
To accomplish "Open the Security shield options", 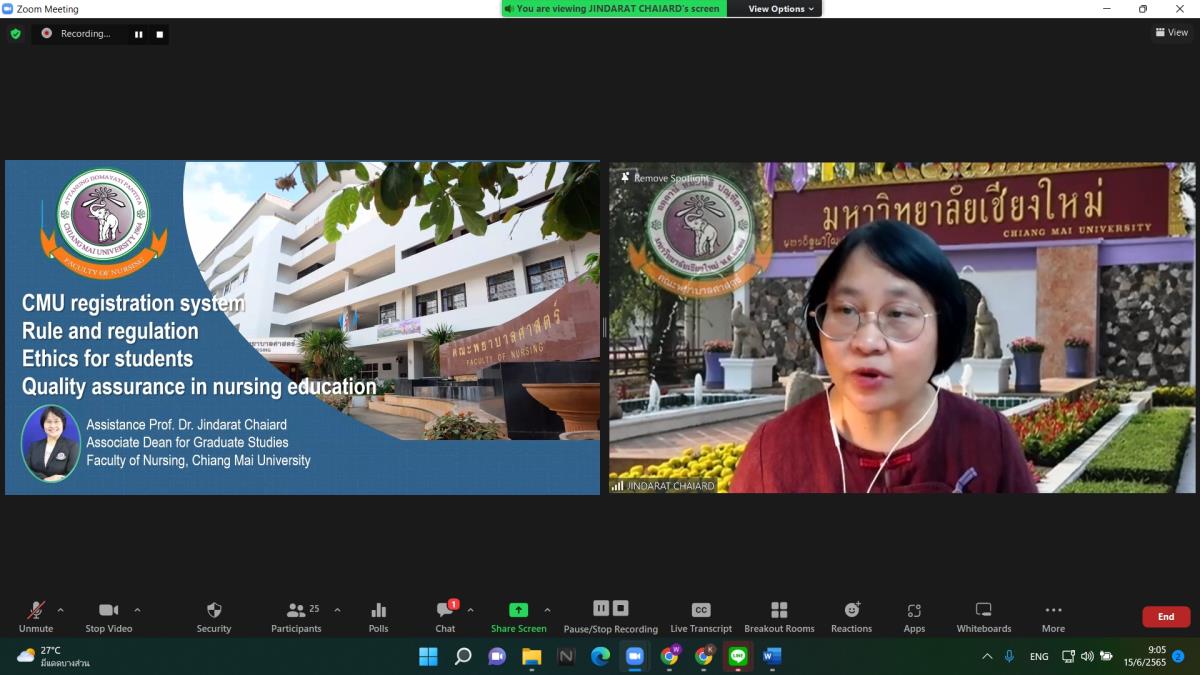I will point(213,616).
